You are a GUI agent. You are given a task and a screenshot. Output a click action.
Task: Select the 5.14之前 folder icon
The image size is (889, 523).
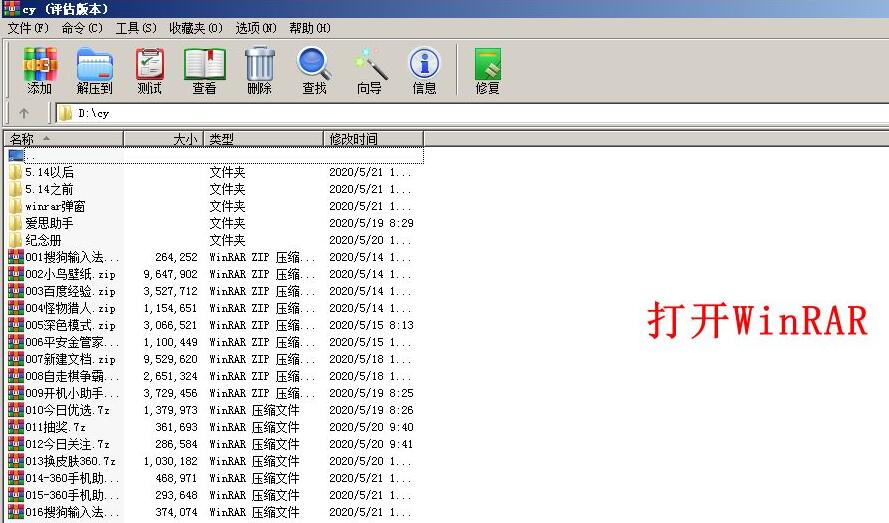(16, 189)
